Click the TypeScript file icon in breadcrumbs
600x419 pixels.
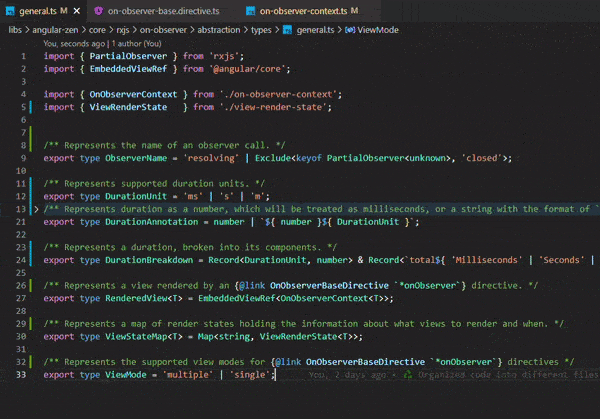point(287,30)
